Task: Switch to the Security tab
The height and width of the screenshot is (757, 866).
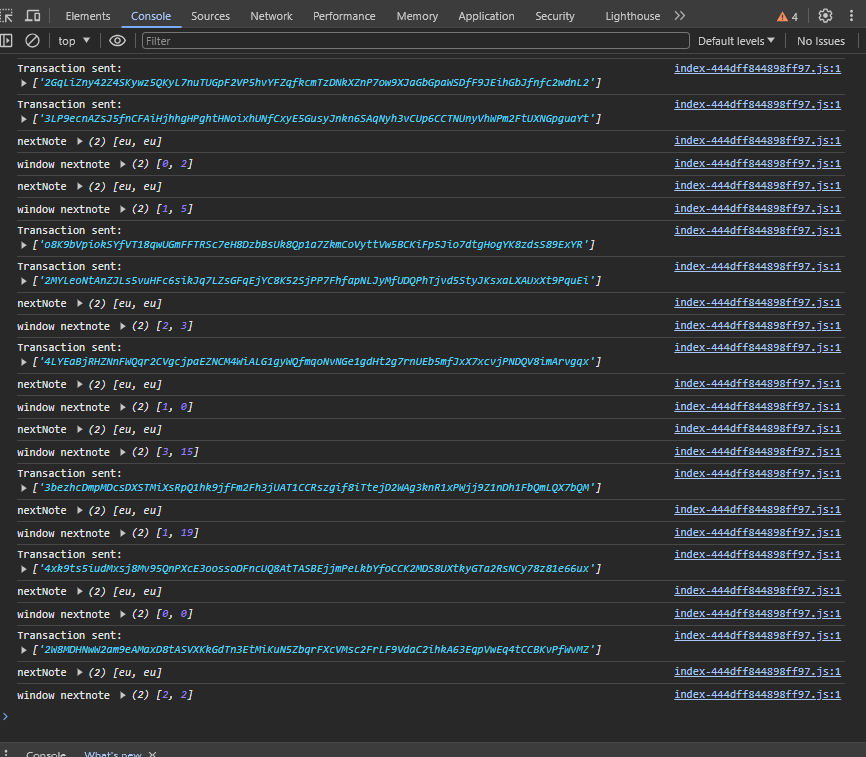Action: [x=555, y=17]
